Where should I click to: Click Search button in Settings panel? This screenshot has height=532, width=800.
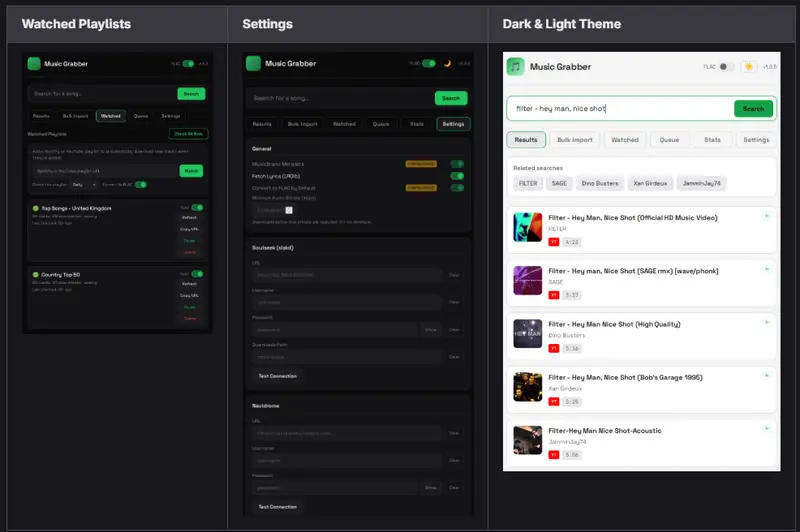tap(451, 98)
